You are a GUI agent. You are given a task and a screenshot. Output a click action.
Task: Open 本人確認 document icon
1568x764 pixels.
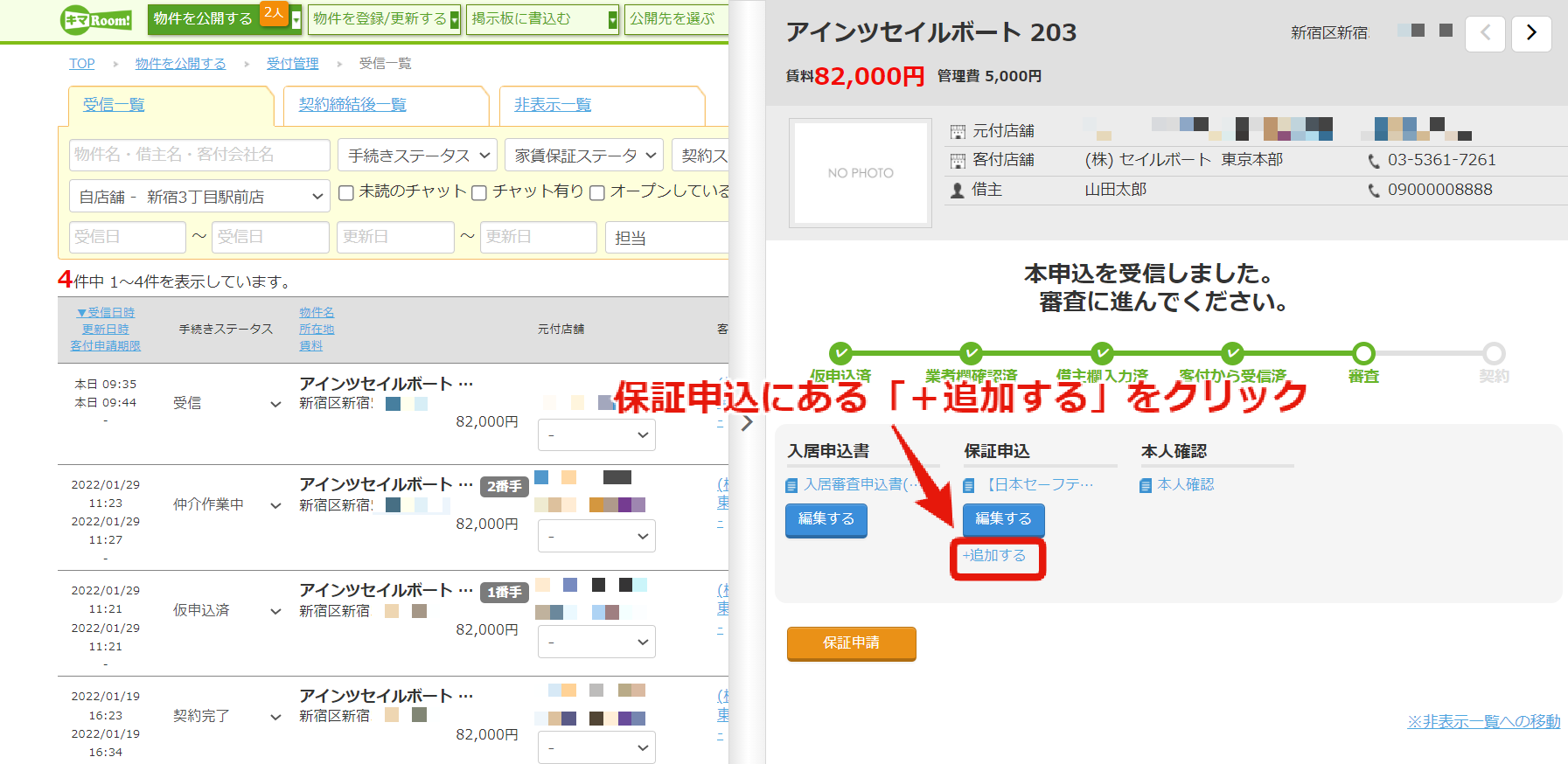pyautogui.click(x=1146, y=485)
